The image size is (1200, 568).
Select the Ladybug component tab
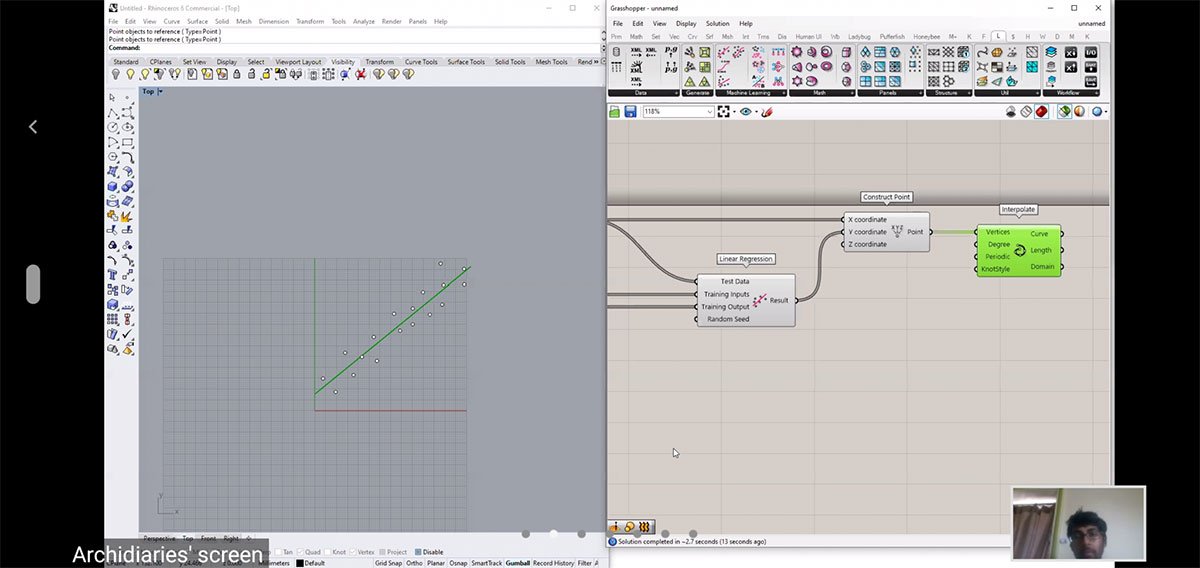(859, 37)
